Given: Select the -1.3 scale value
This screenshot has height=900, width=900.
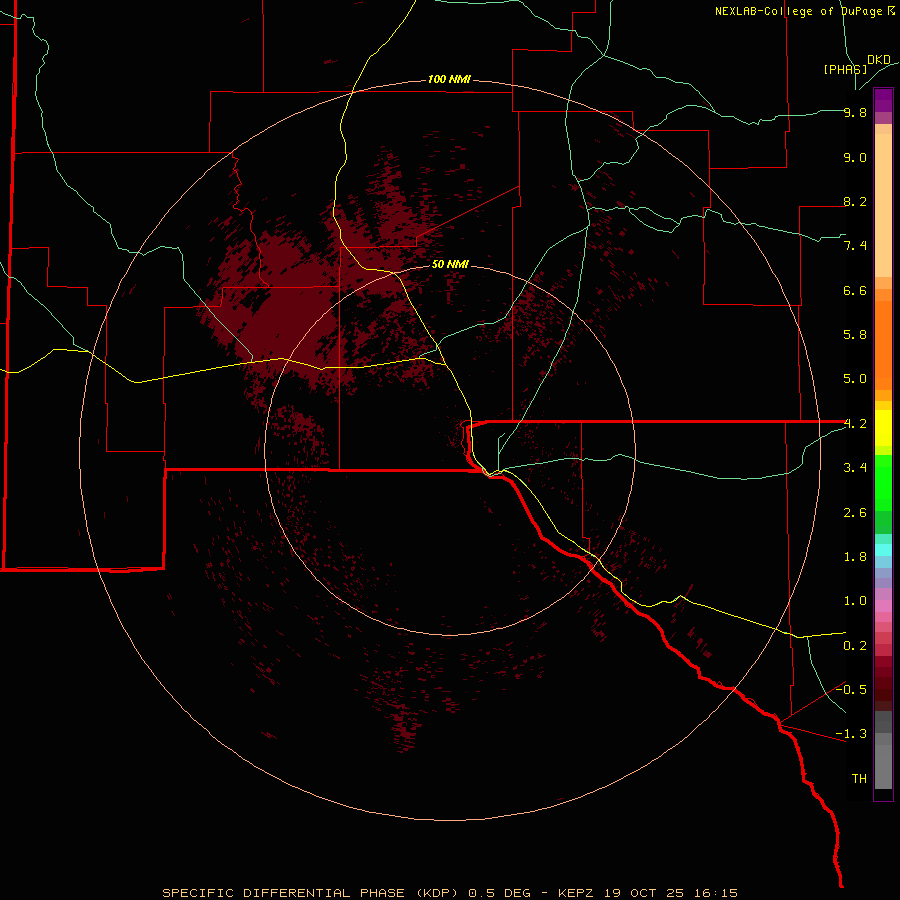Looking at the screenshot, I should [851, 734].
